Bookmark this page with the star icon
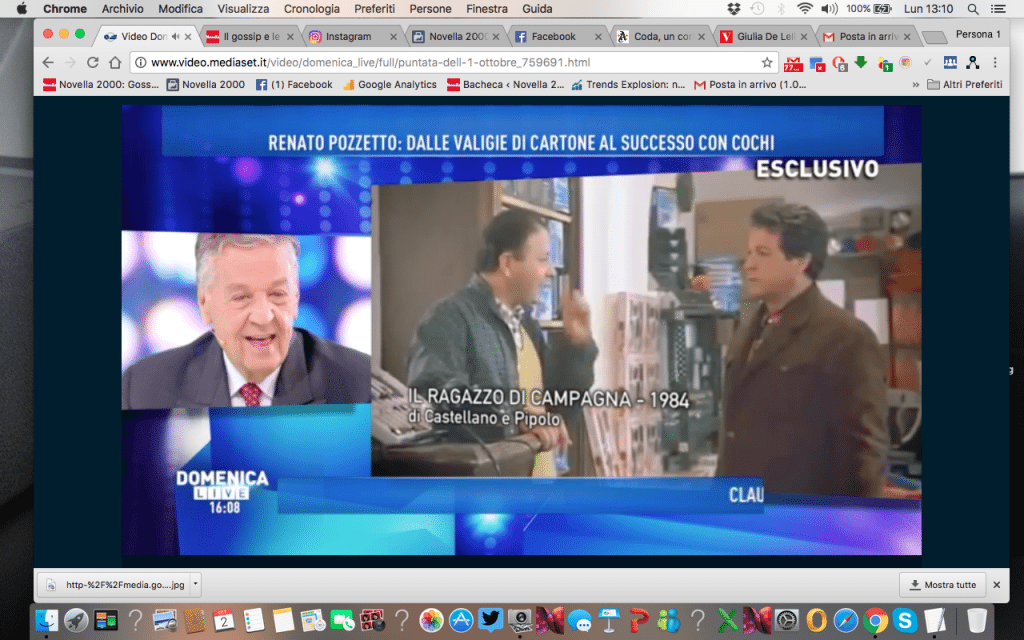 pyautogui.click(x=767, y=63)
